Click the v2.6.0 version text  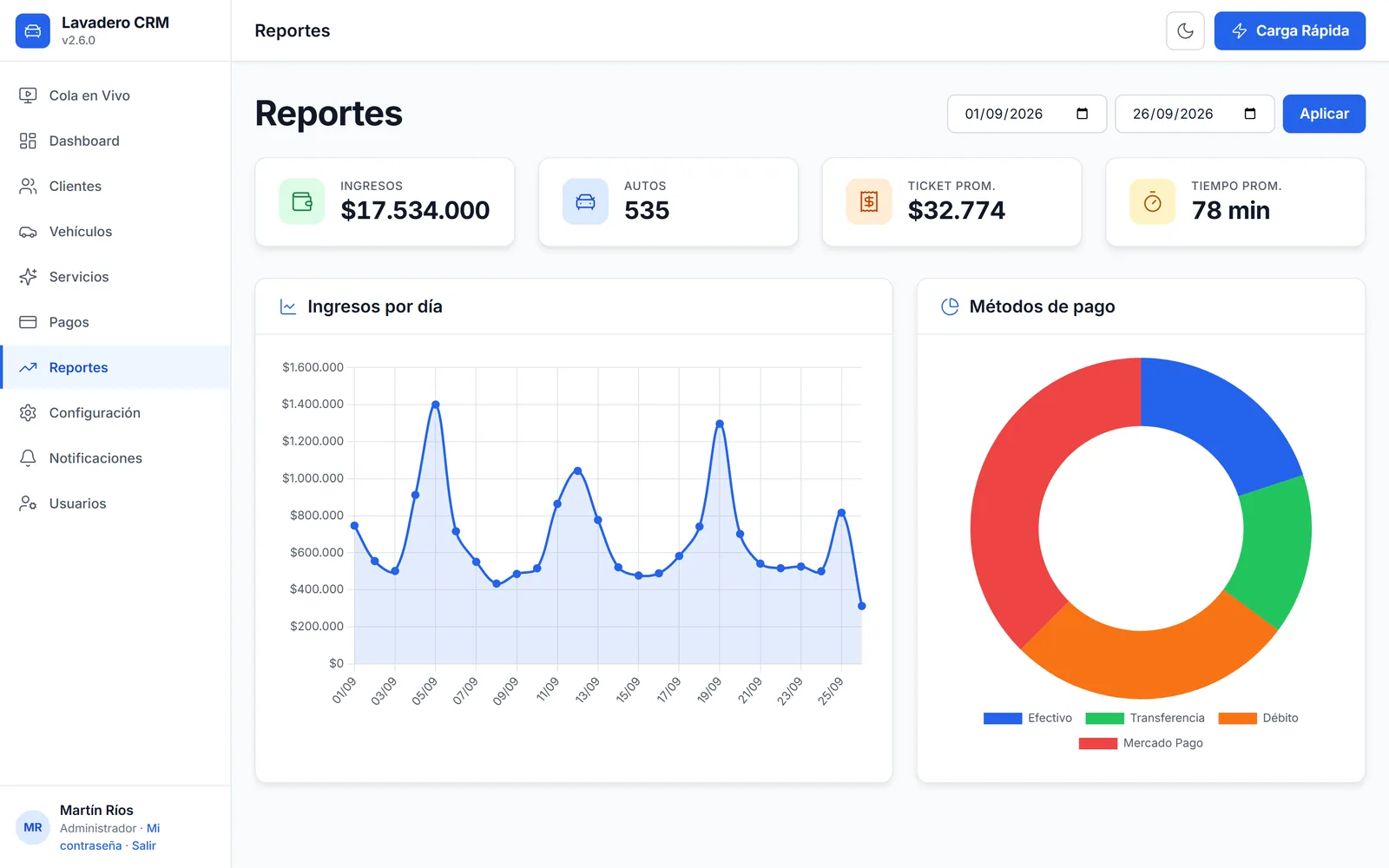pyautogui.click(x=78, y=40)
